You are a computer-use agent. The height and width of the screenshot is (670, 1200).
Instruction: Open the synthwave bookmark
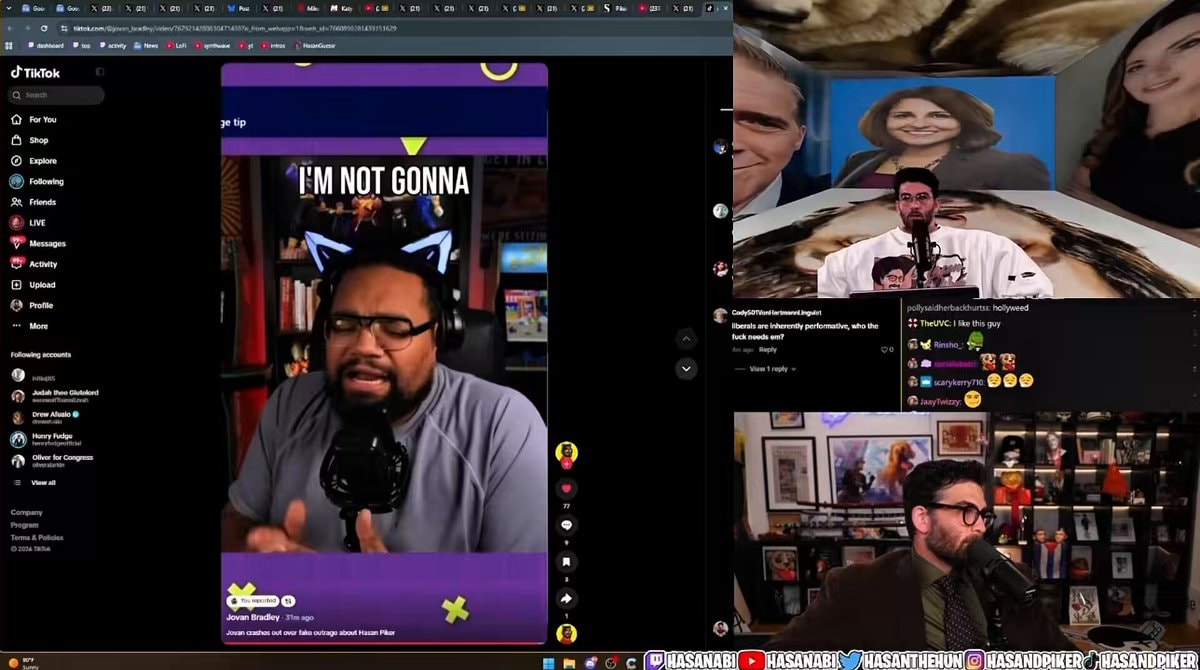coord(211,45)
